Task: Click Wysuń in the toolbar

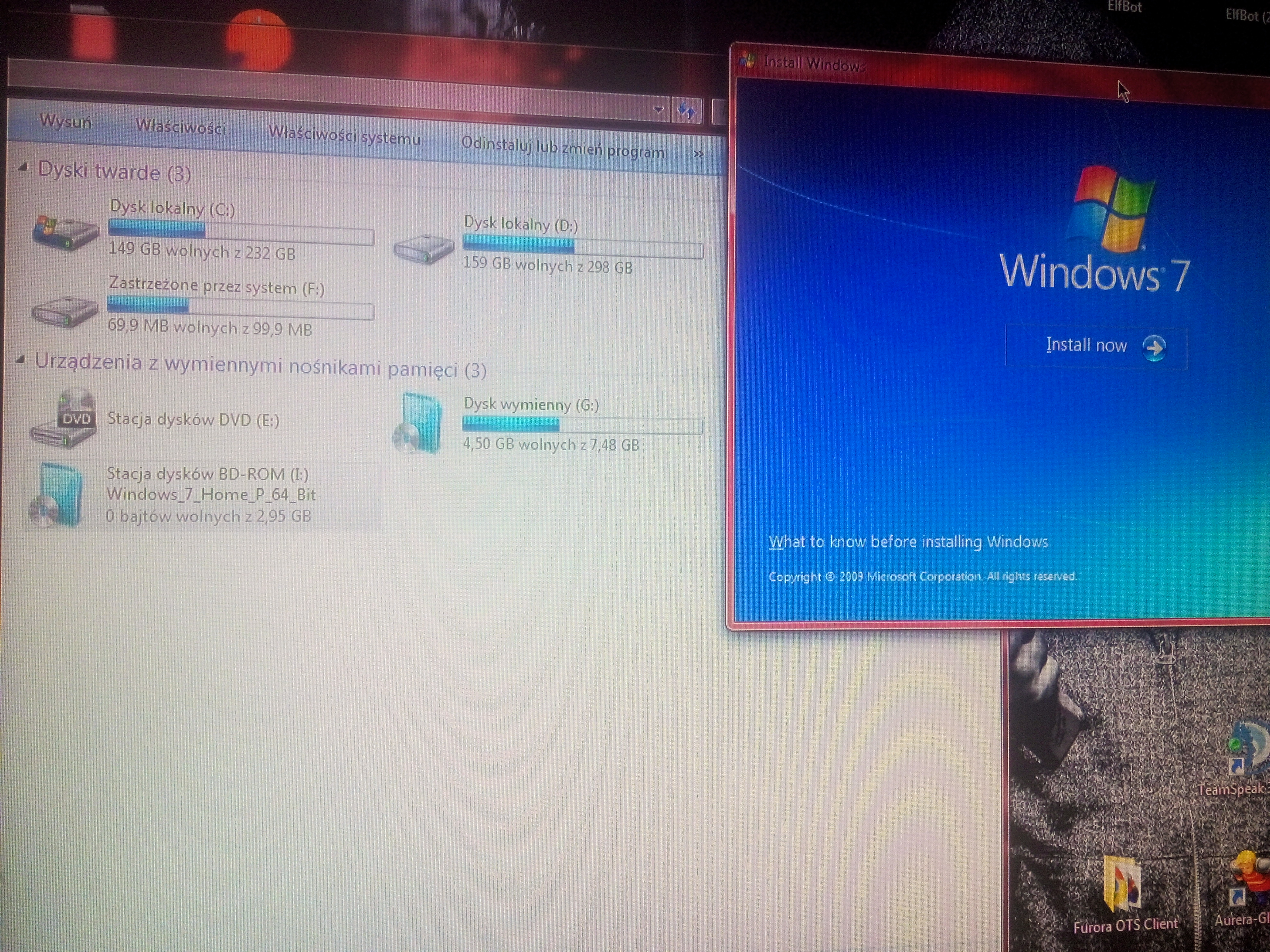Action: coord(65,122)
